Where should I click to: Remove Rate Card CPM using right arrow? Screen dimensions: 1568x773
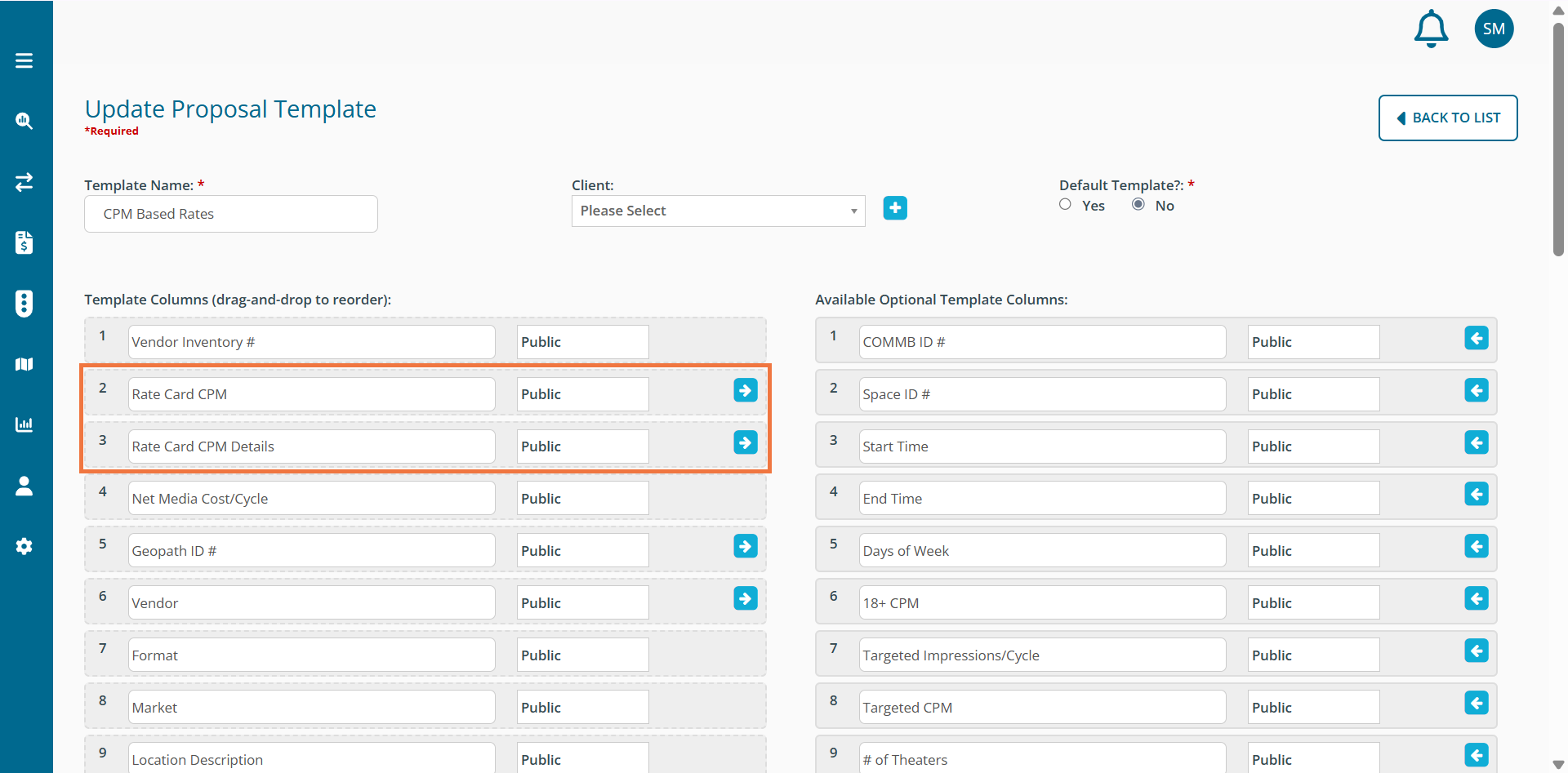tap(745, 390)
